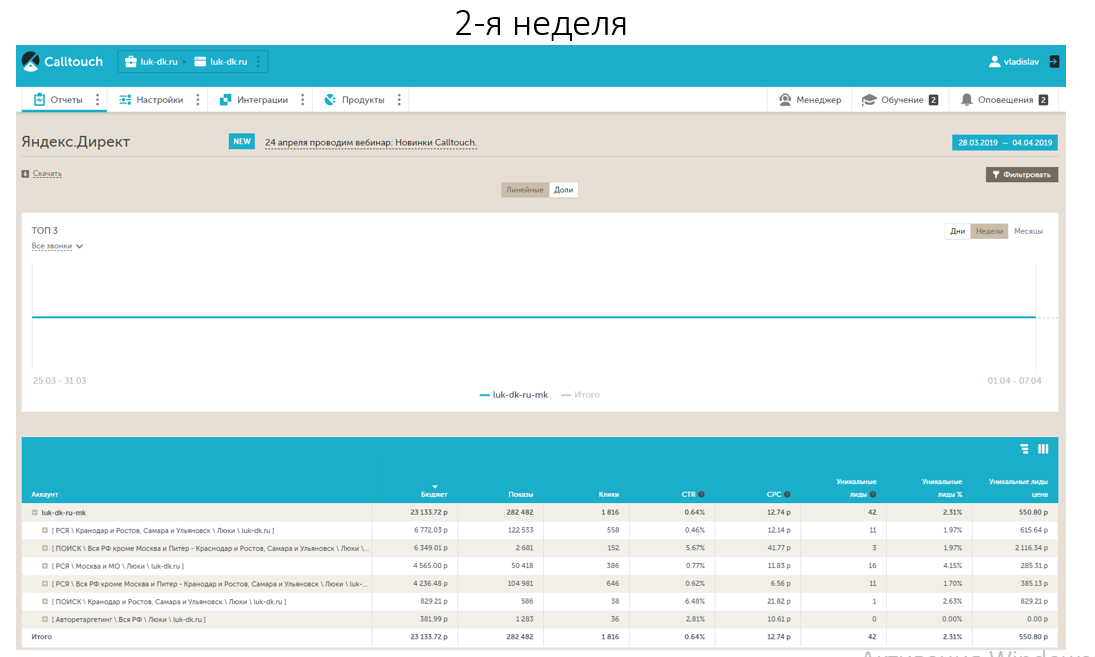Click the CPC help icon
The image size is (1095, 657).
pos(787,494)
